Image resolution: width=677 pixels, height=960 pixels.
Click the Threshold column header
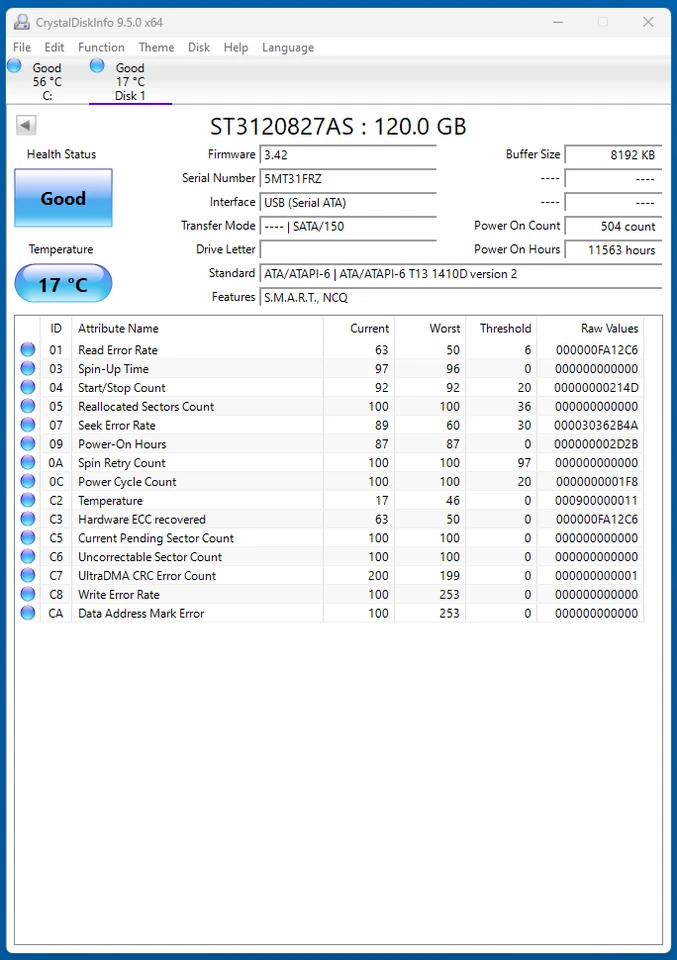pos(501,328)
